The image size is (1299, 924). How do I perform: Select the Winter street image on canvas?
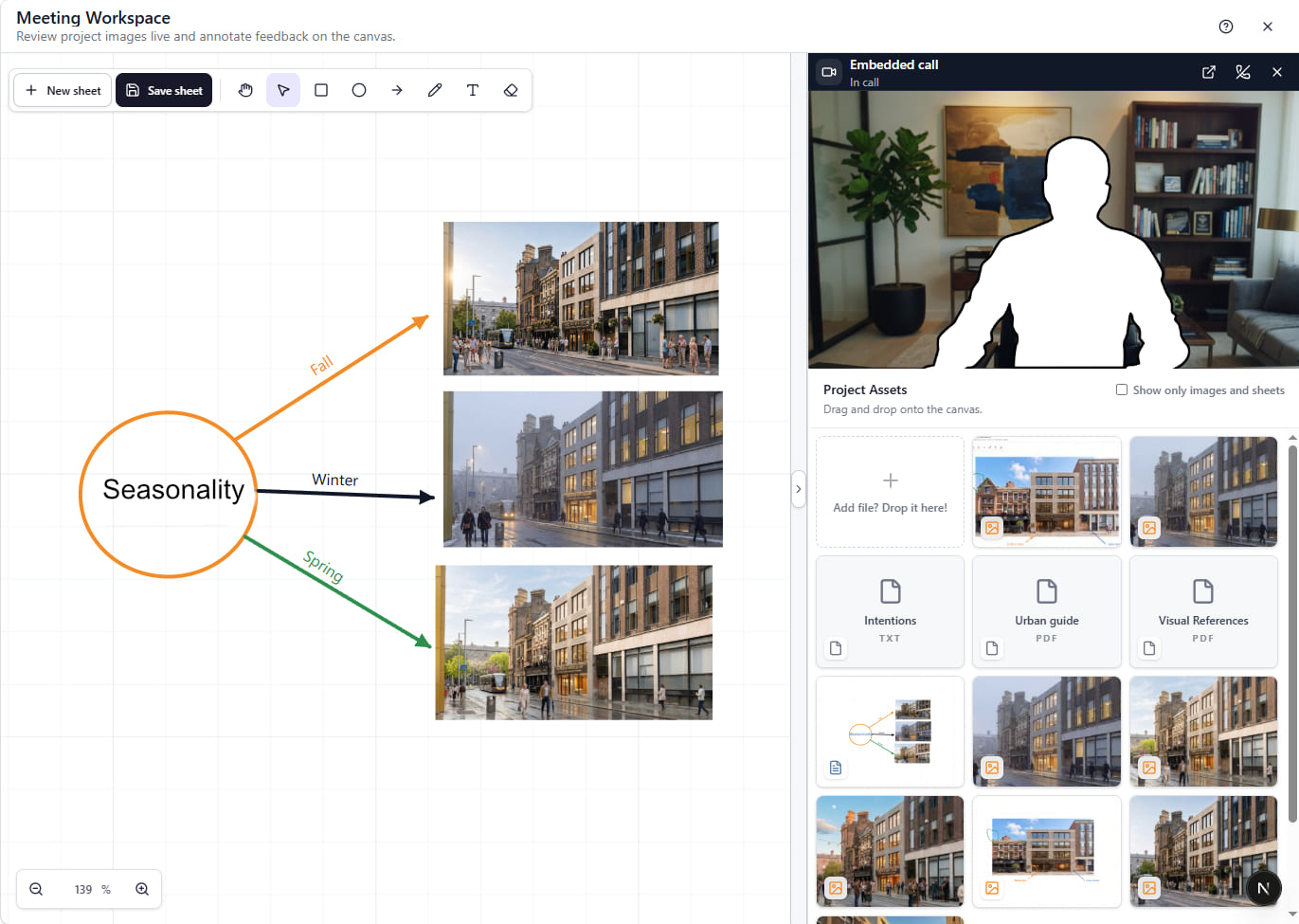coord(583,469)
